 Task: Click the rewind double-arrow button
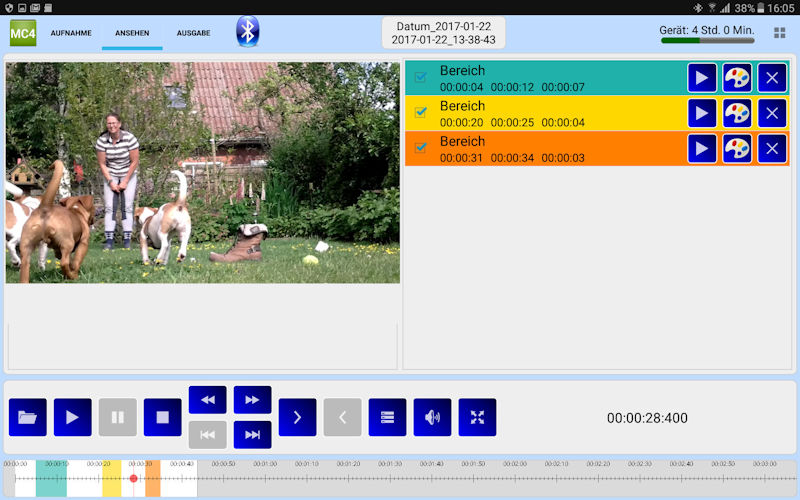point(207,400)
